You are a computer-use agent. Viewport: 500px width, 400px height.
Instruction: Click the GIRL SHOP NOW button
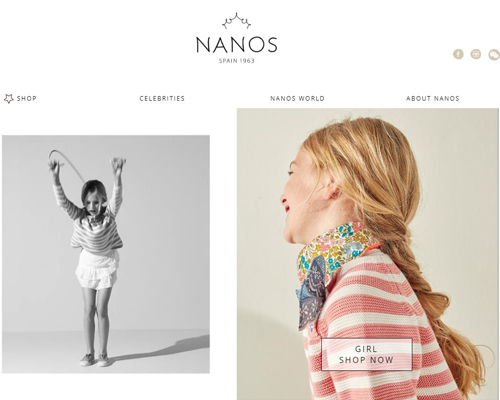tap(367, 354)
